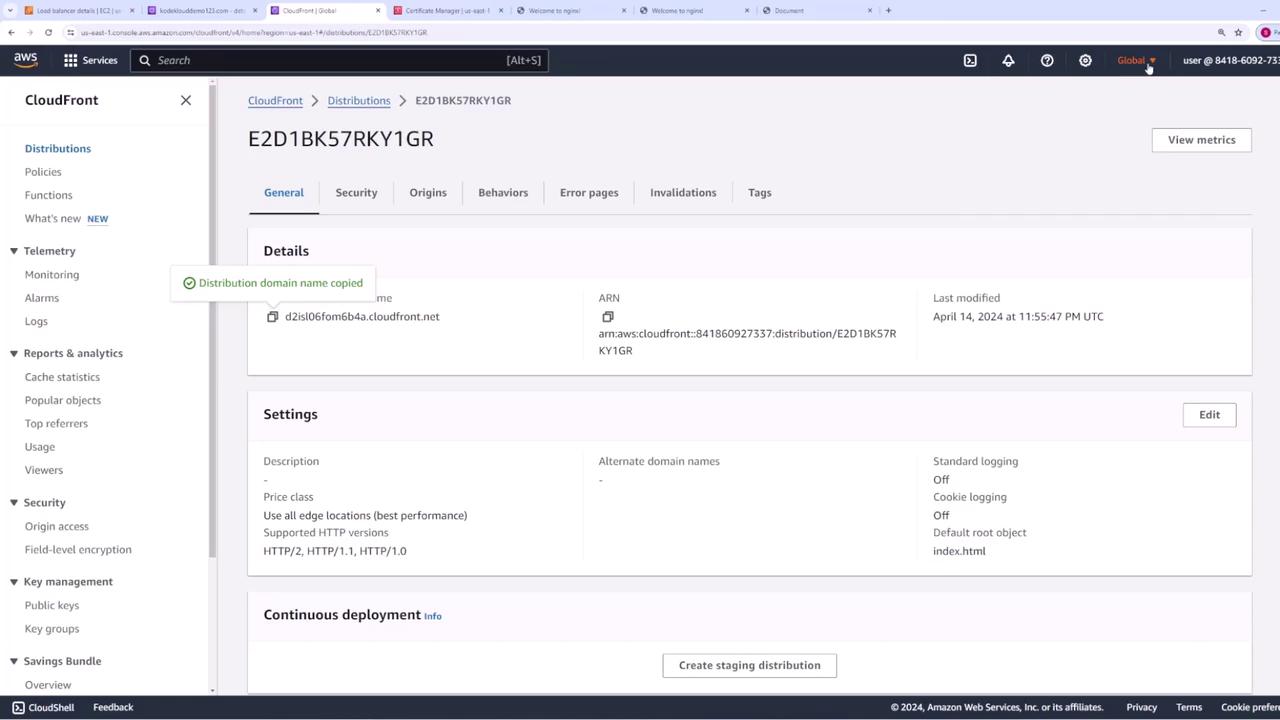
Task: Close the Certificate Manager browser tab
Action: coord(501,10)
